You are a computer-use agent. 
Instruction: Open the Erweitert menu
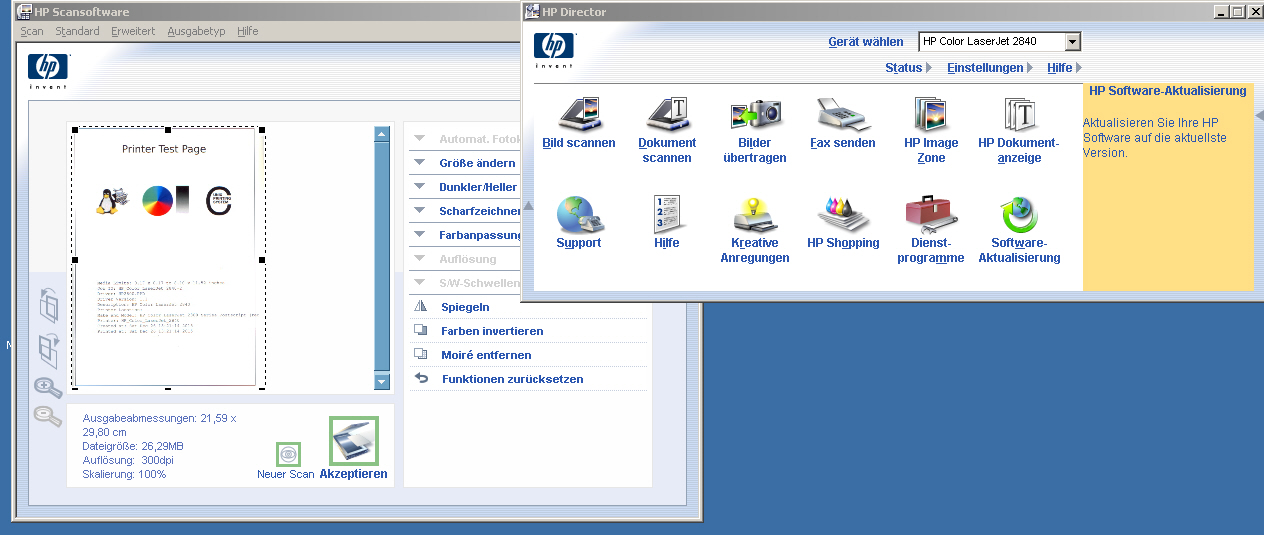click(133, 31)
